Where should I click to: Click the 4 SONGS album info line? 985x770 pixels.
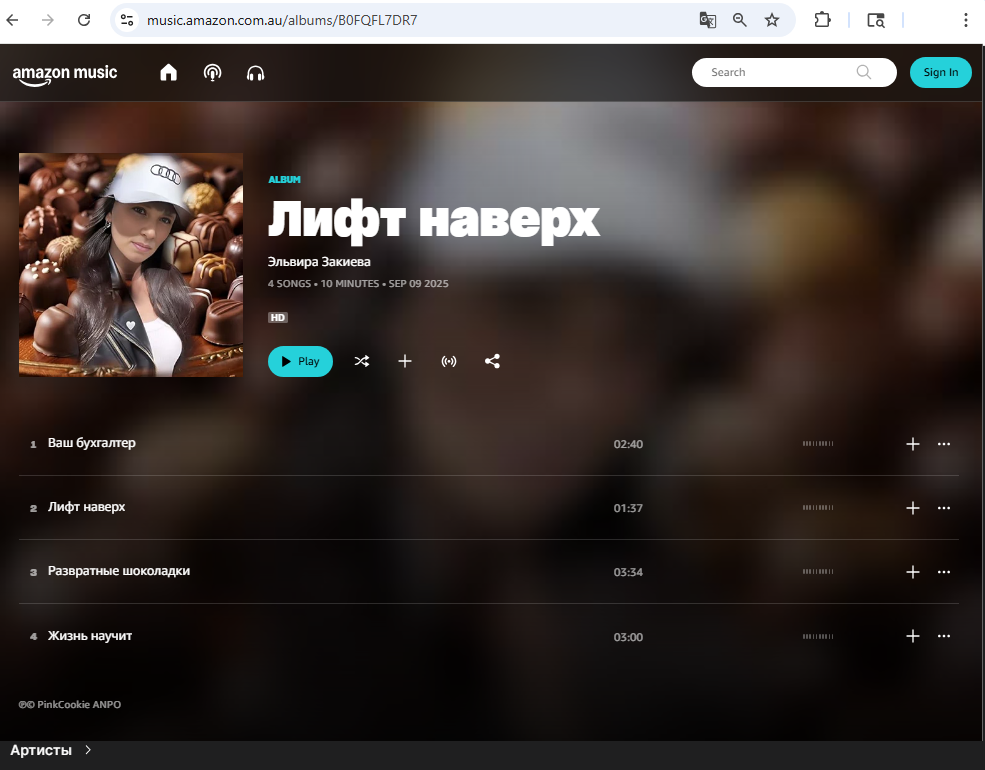(358, 284)
